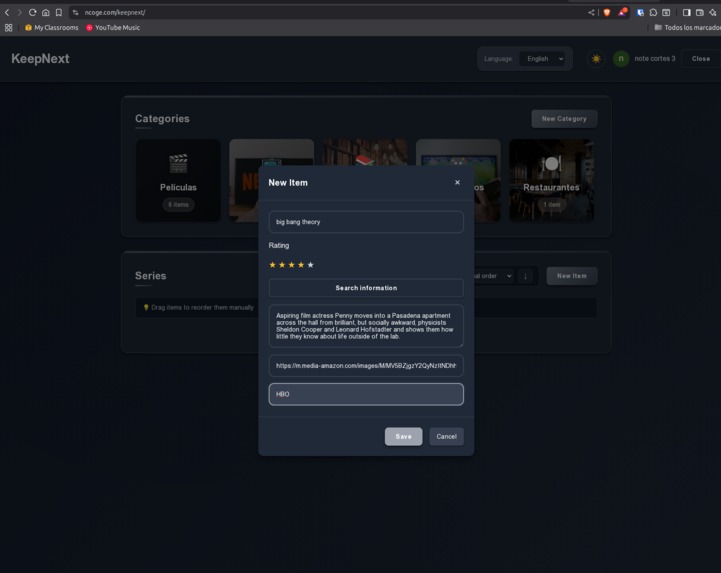Click the share icon in the address bar
721x573 pixels.
tap(591, 12)
